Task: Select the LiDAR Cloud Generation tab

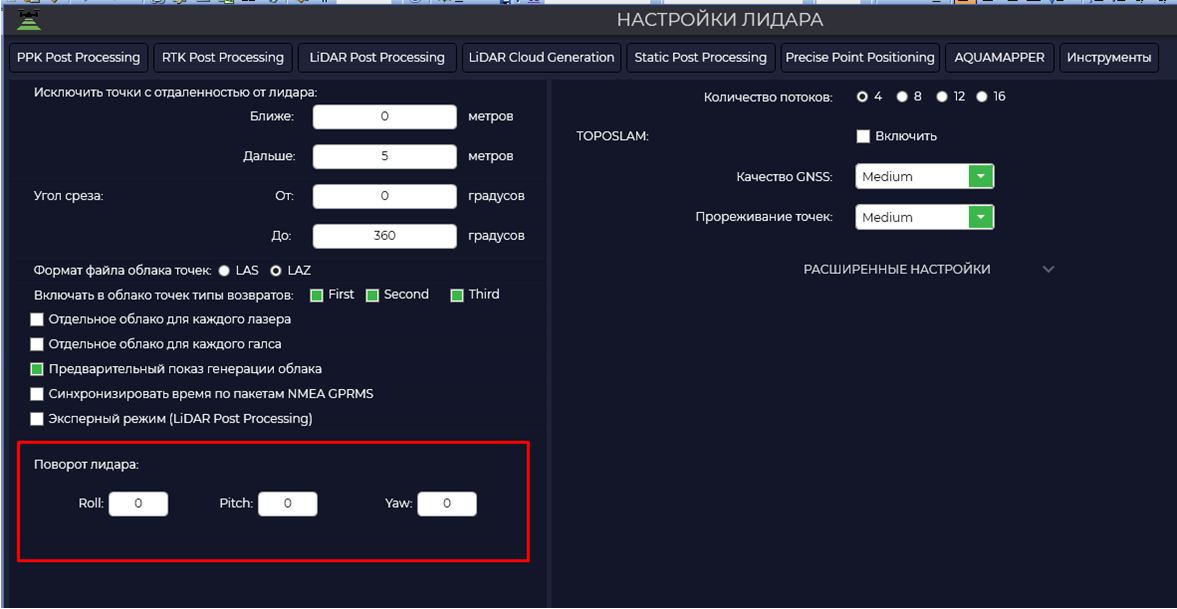Action: pos(541,58)
